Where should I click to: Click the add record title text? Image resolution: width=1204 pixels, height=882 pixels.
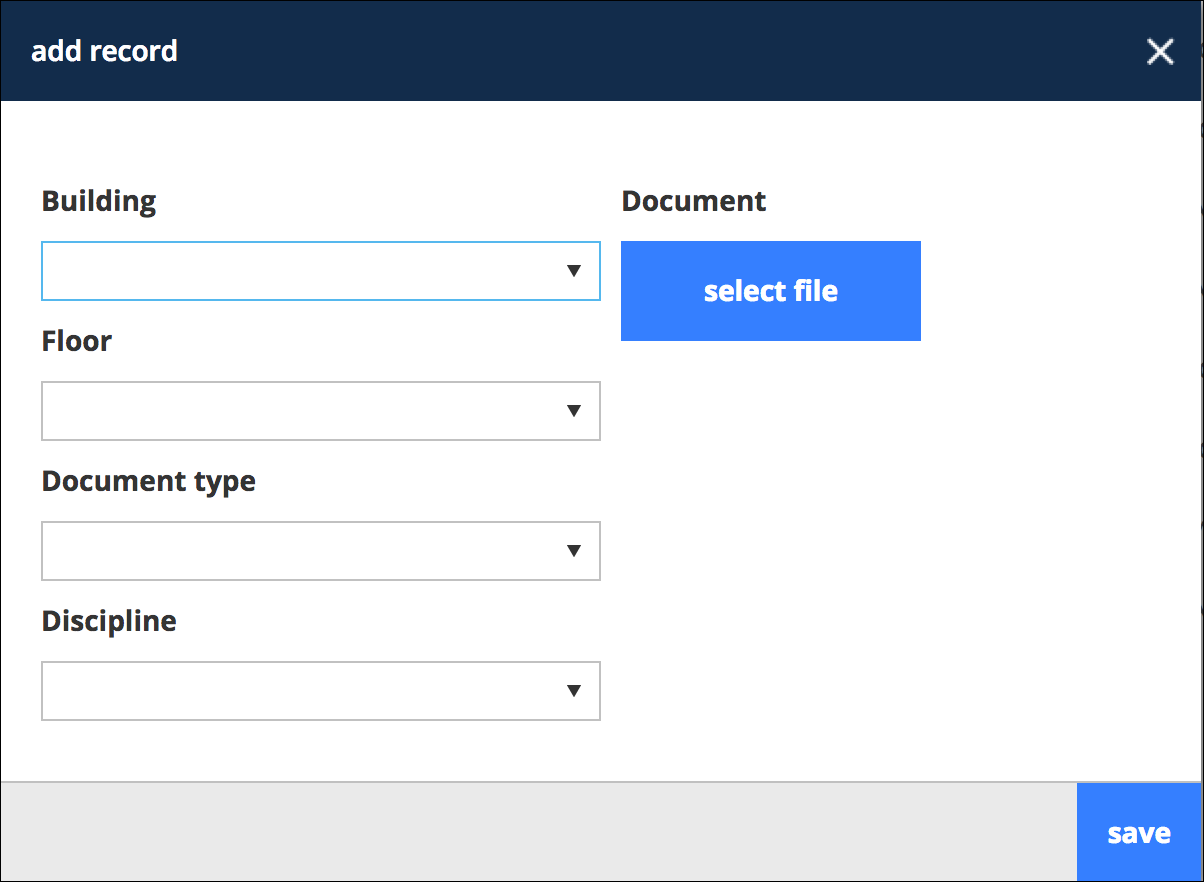pos(105,51)
